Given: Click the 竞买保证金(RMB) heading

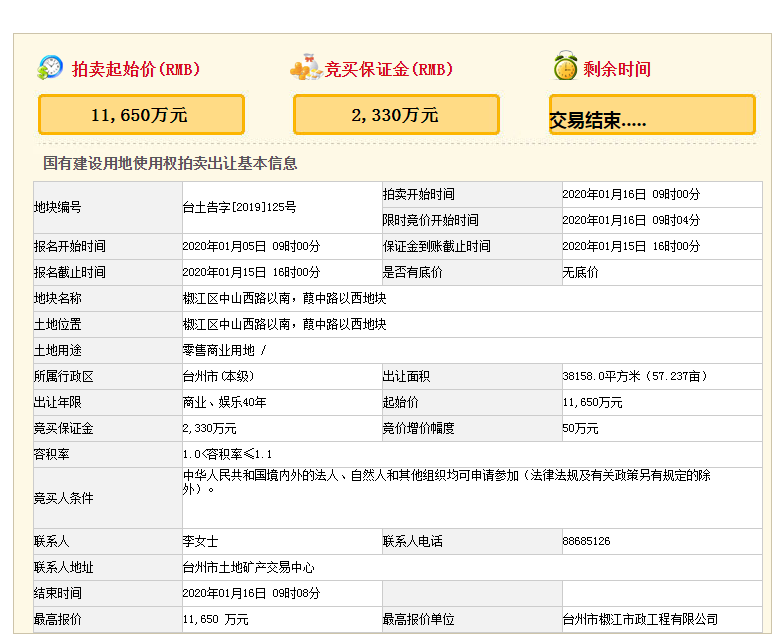Looking at the screenshot, I should (389, 69).
